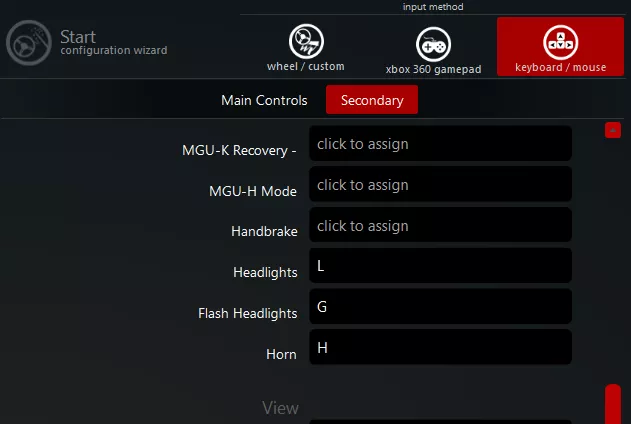The width and height of the screenshot is (631, 424).
Task: Select the wheel / custom input icon
Action: [306, 41]
